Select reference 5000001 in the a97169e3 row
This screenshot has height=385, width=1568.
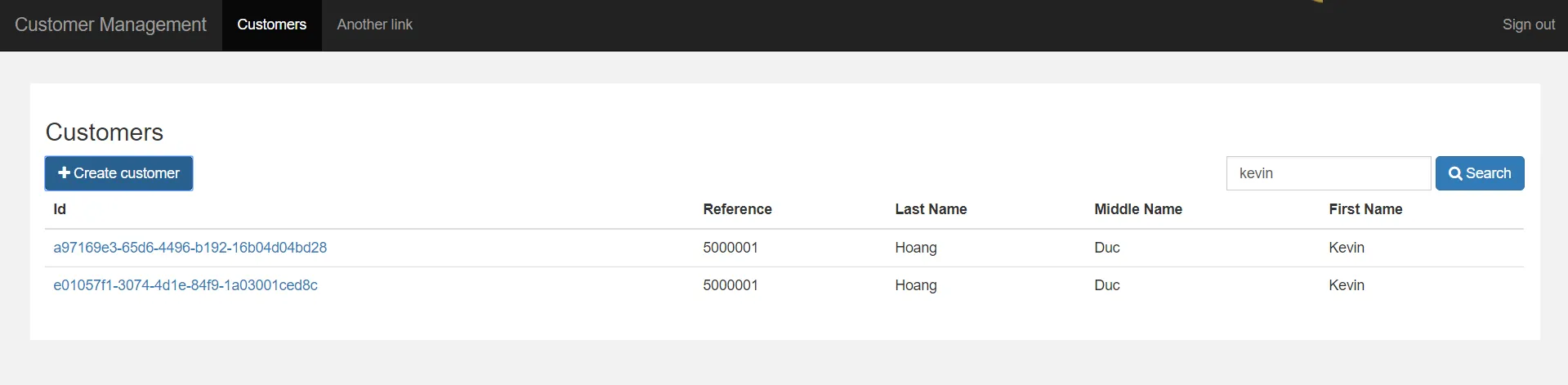pyautogui.click(x=730, y=248)
